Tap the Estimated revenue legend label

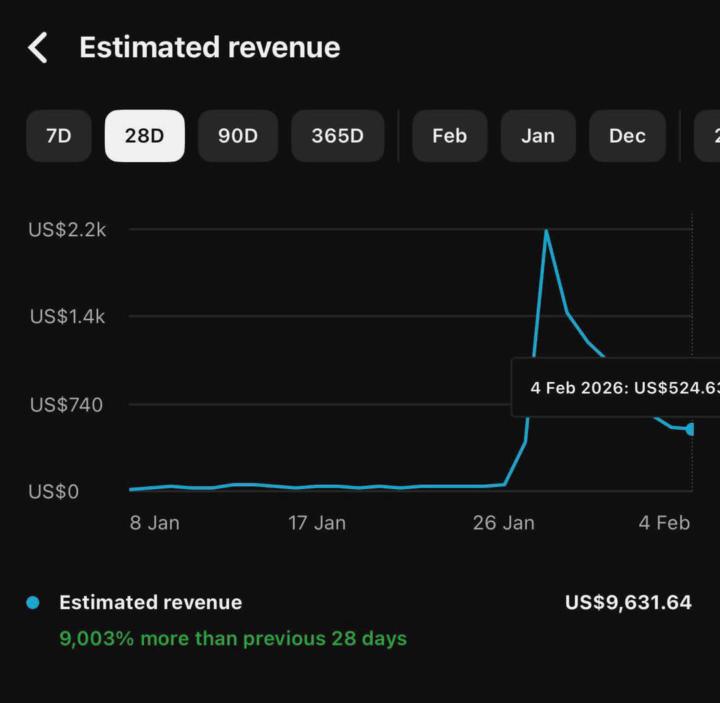coord(150,602)
